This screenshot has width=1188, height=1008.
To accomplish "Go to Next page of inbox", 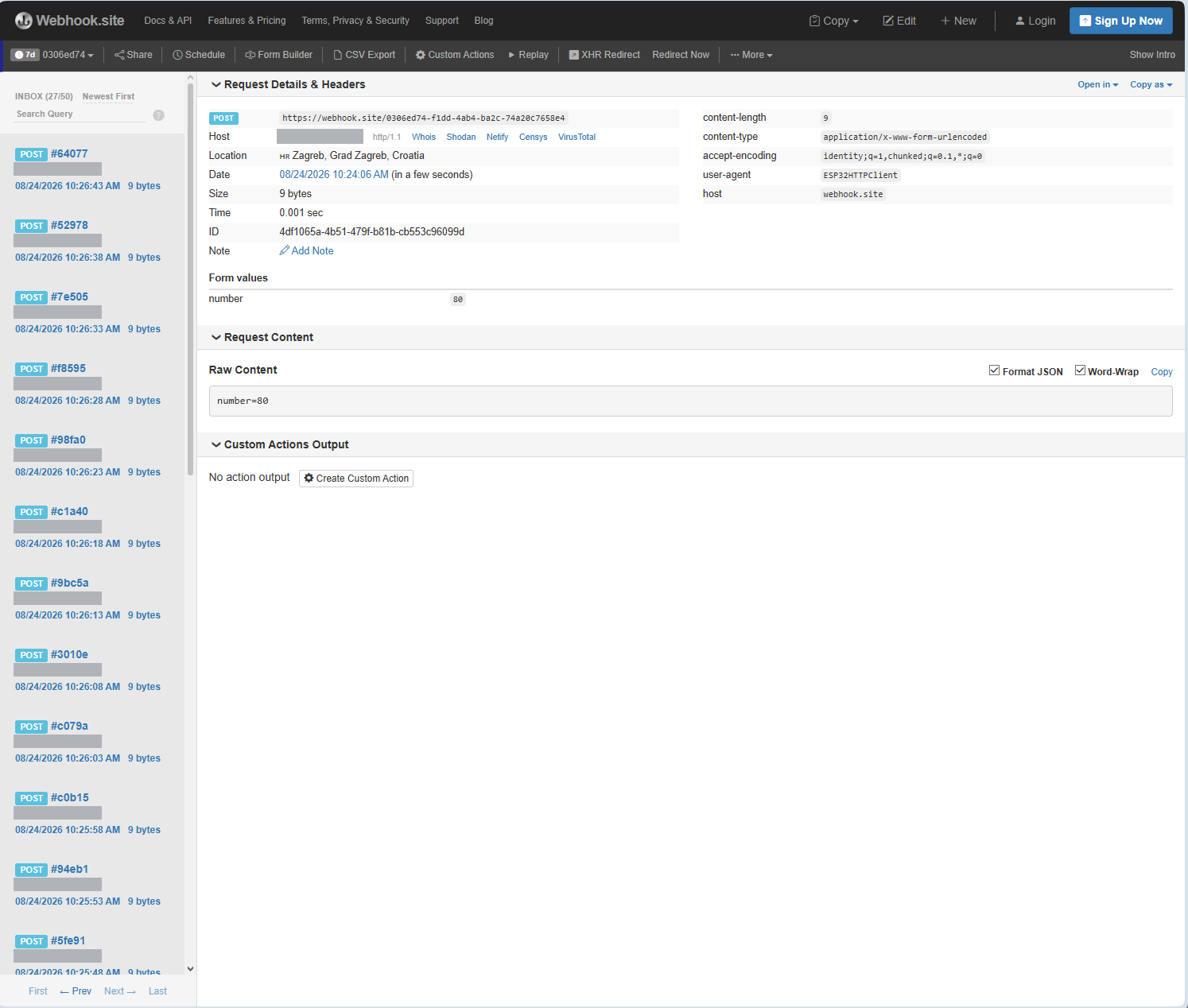I will [120, 991].
